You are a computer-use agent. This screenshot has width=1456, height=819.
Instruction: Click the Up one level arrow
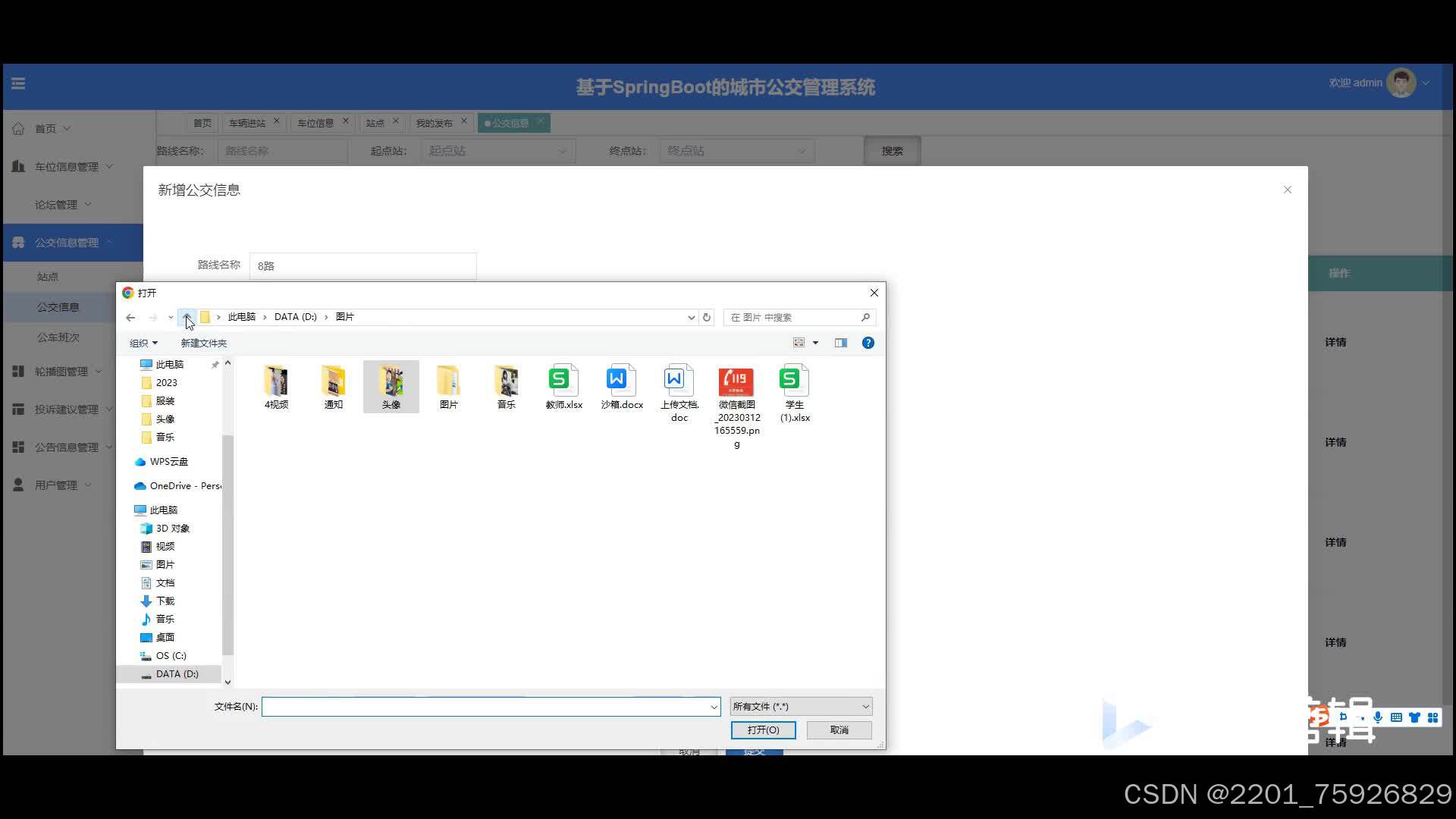(187, 317)
